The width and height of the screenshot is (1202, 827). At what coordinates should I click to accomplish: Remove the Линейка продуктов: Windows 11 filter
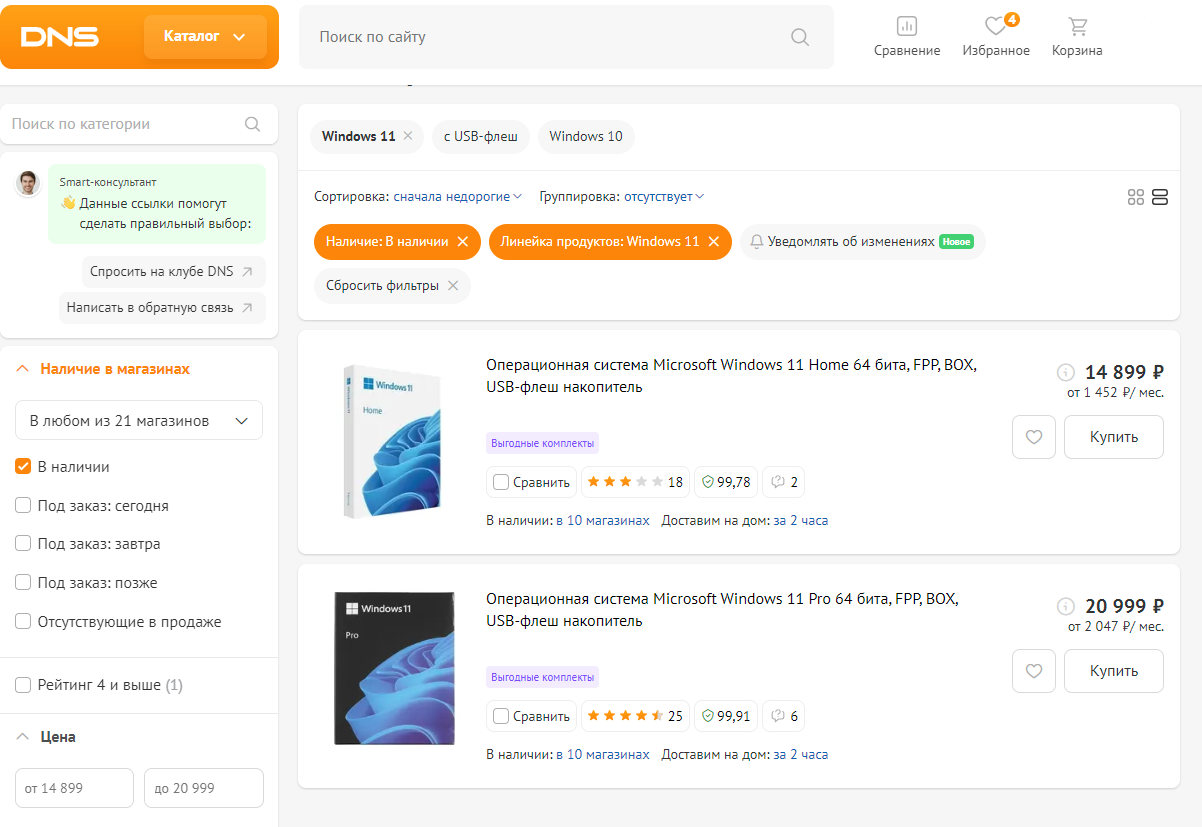tap(713, 242)
